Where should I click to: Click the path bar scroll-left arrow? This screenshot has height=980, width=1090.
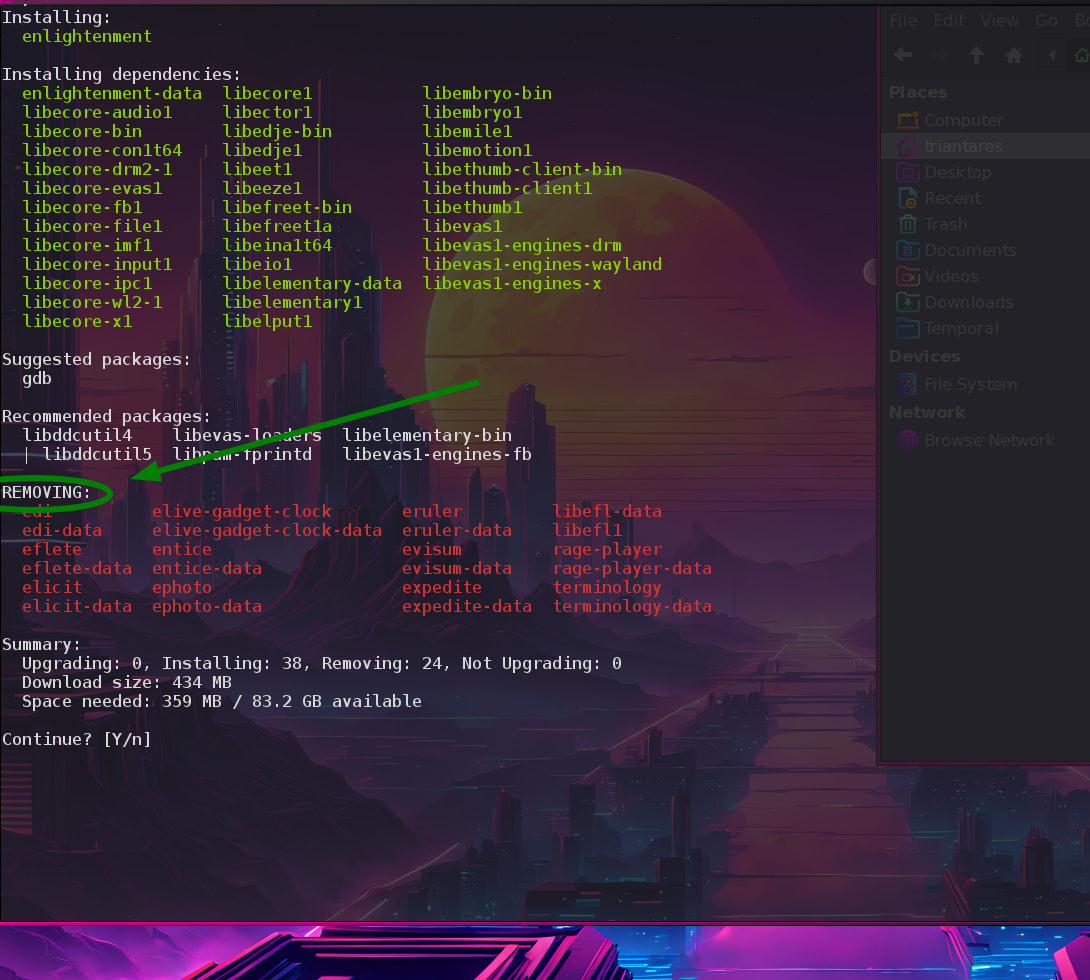[x=1051, y=55]
